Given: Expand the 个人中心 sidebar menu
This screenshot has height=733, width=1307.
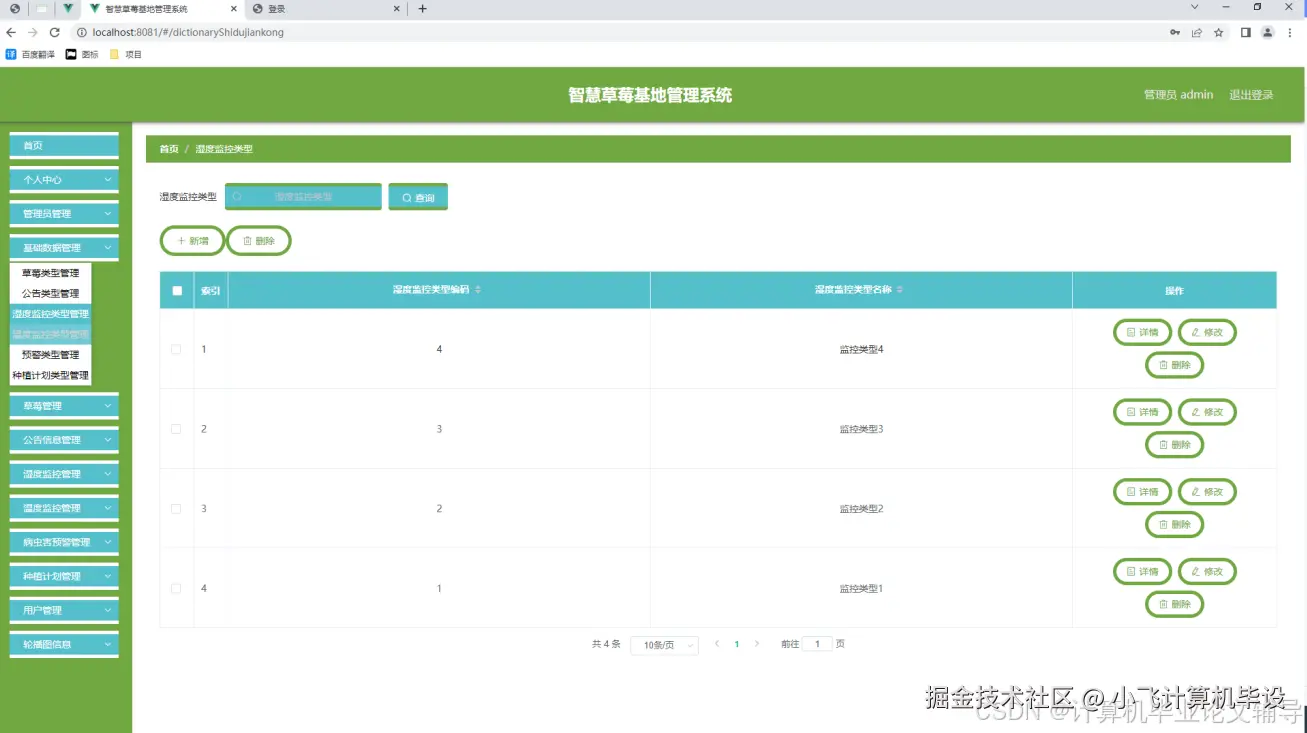Looking at the screenshot, I should [x=64, y=180].
